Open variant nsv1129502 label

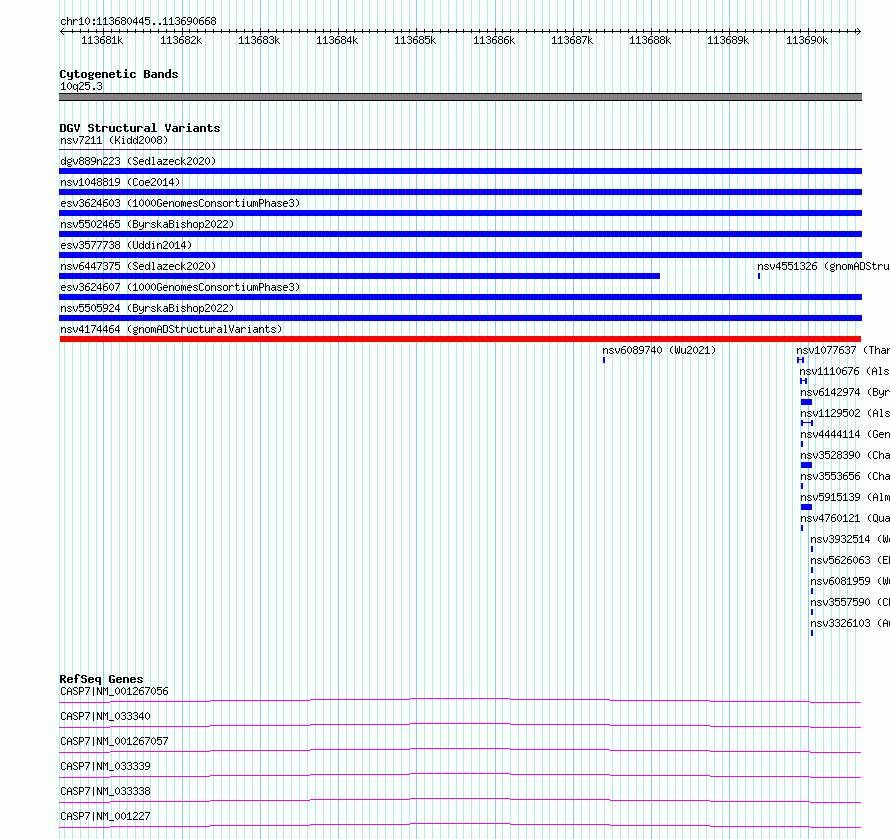[845, 413]
